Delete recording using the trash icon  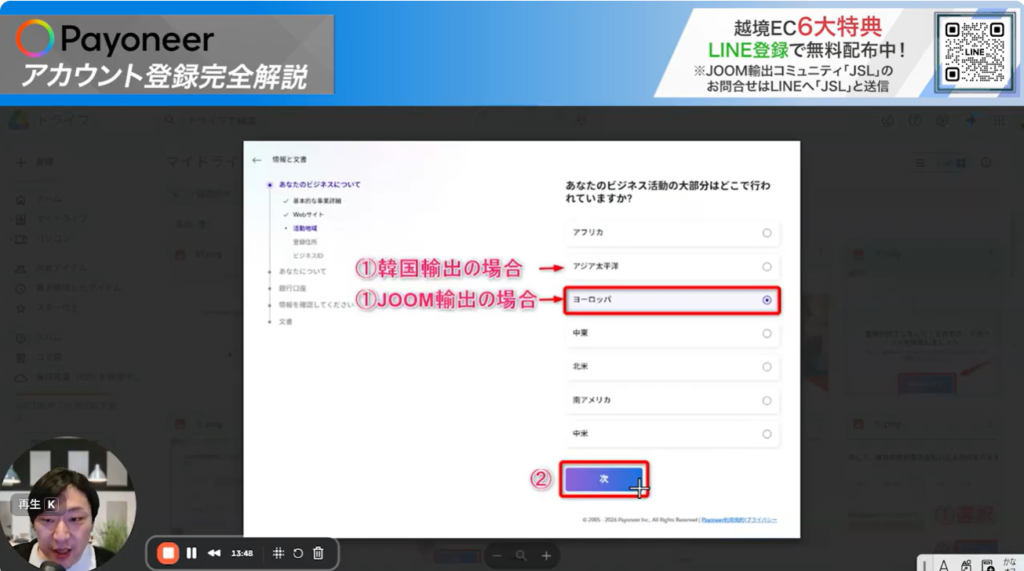tap(318, 553)
